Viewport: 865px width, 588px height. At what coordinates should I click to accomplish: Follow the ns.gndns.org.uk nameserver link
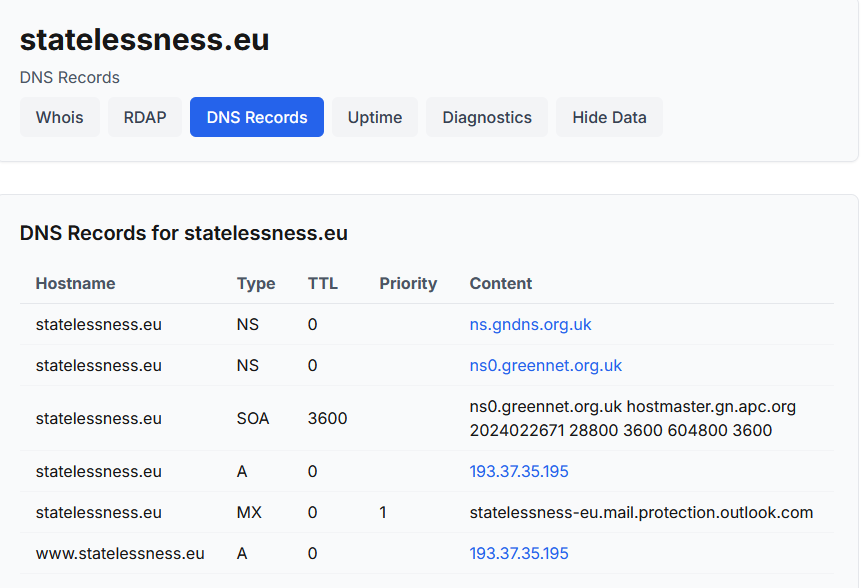click(530, 325)
